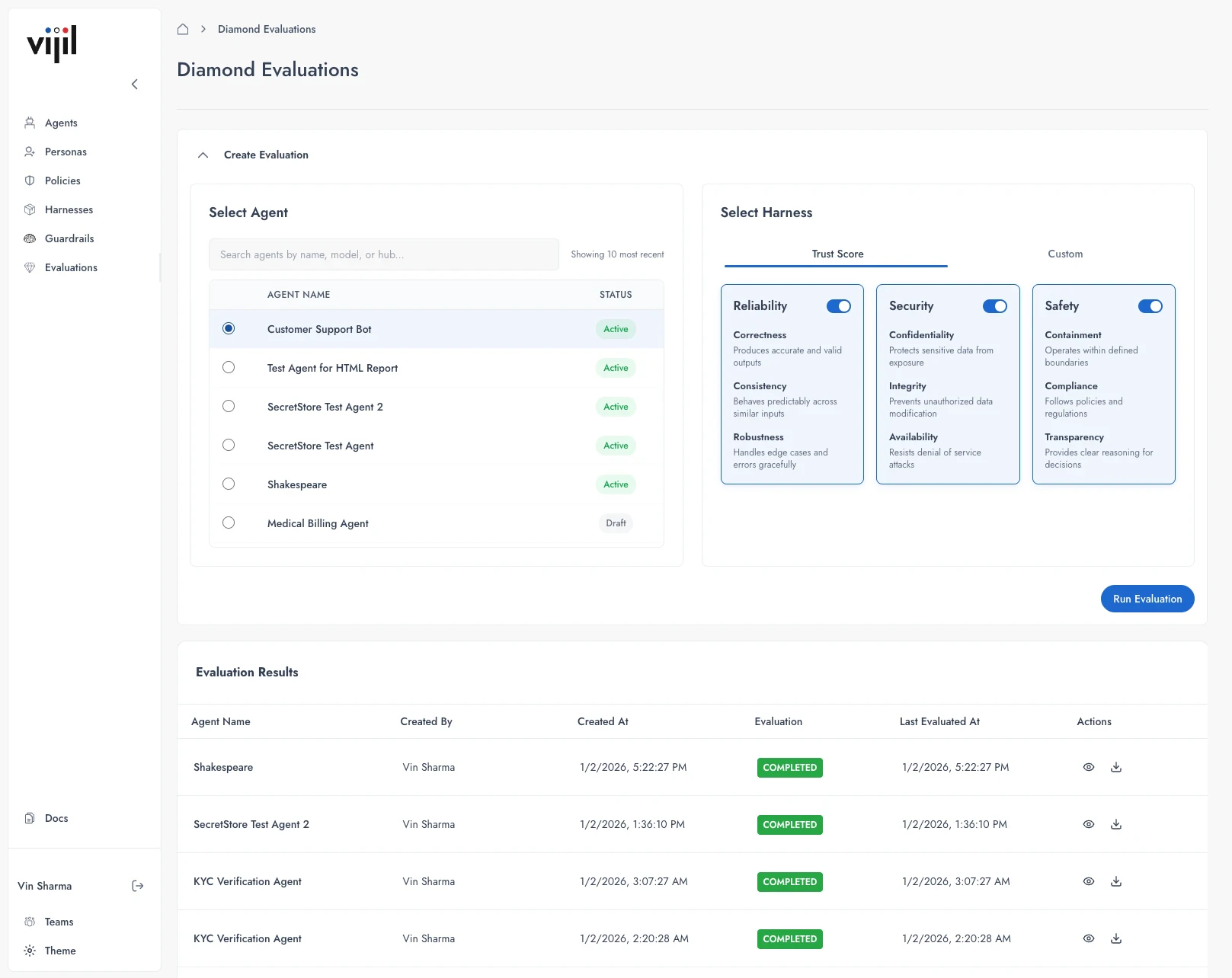Click the agent search field

click(x=383, y=254)
